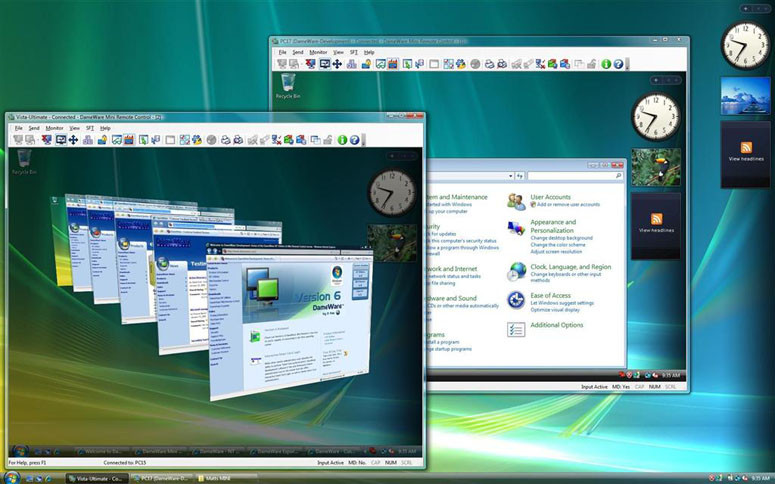Image resolution: width=775 pixels, height=484 pixels.
Task: Select purple network computers icon in PC17 toolbar
Action: [x=352, y=64]
